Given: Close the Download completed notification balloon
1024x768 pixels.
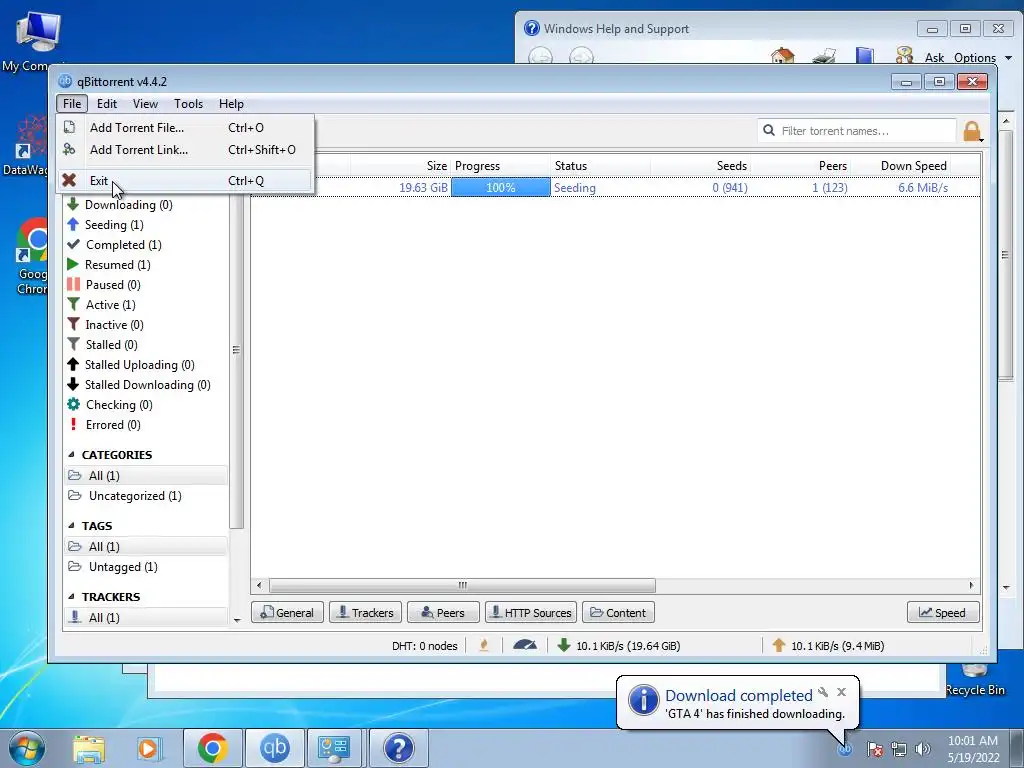Looking at the screenshot, I should click(841, 692).
